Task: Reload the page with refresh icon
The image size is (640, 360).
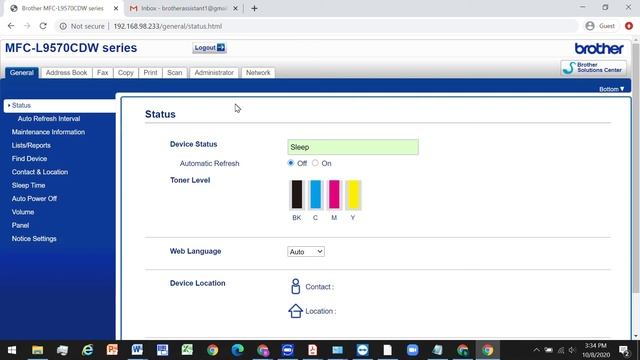Action: pyautogui.click(x=43, y=26)
